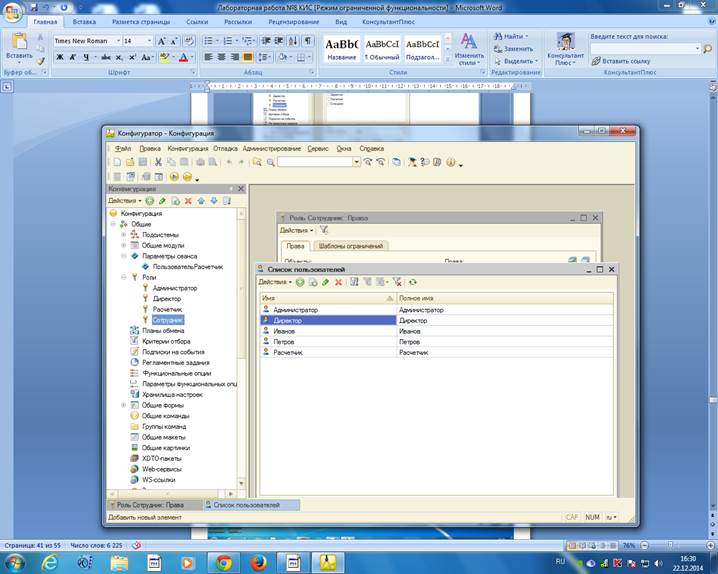Expand the Общие формы tree node

(124, 405)
